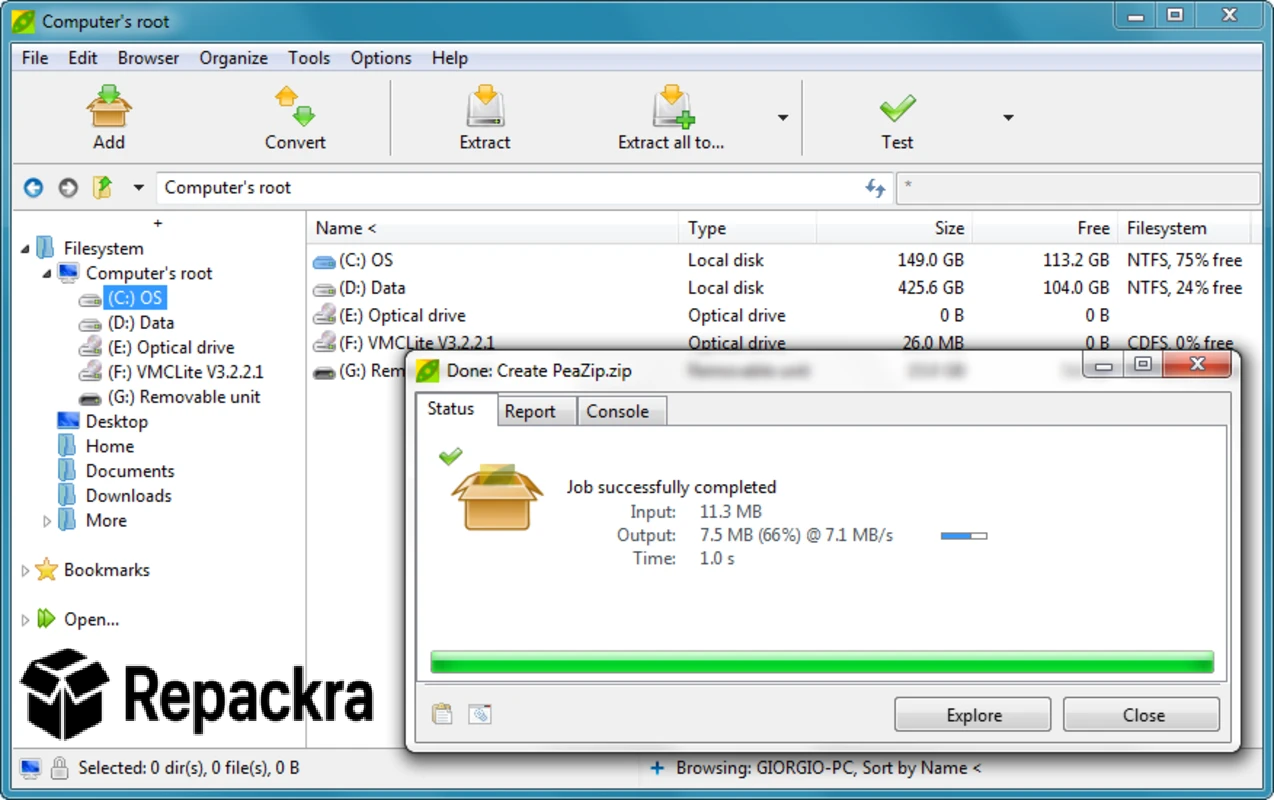Image resolution: width=1274 pixels, height=800 pixels.
Task: Click the (E:) Optical drive disc icon in list
Action: point(324,315)
